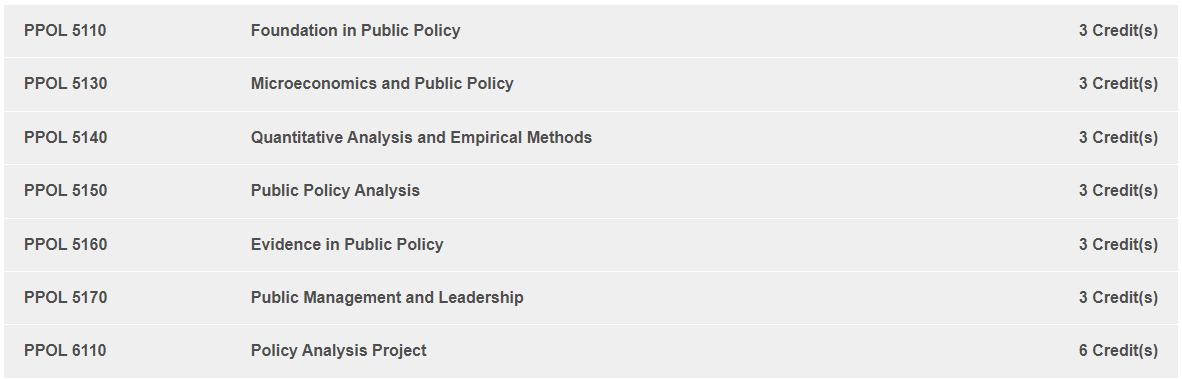Image resolution: width=1182 pixels, height=379 pixels.
Task: Click credits for Public Policy Analysis row
Action: (1118, 191)
